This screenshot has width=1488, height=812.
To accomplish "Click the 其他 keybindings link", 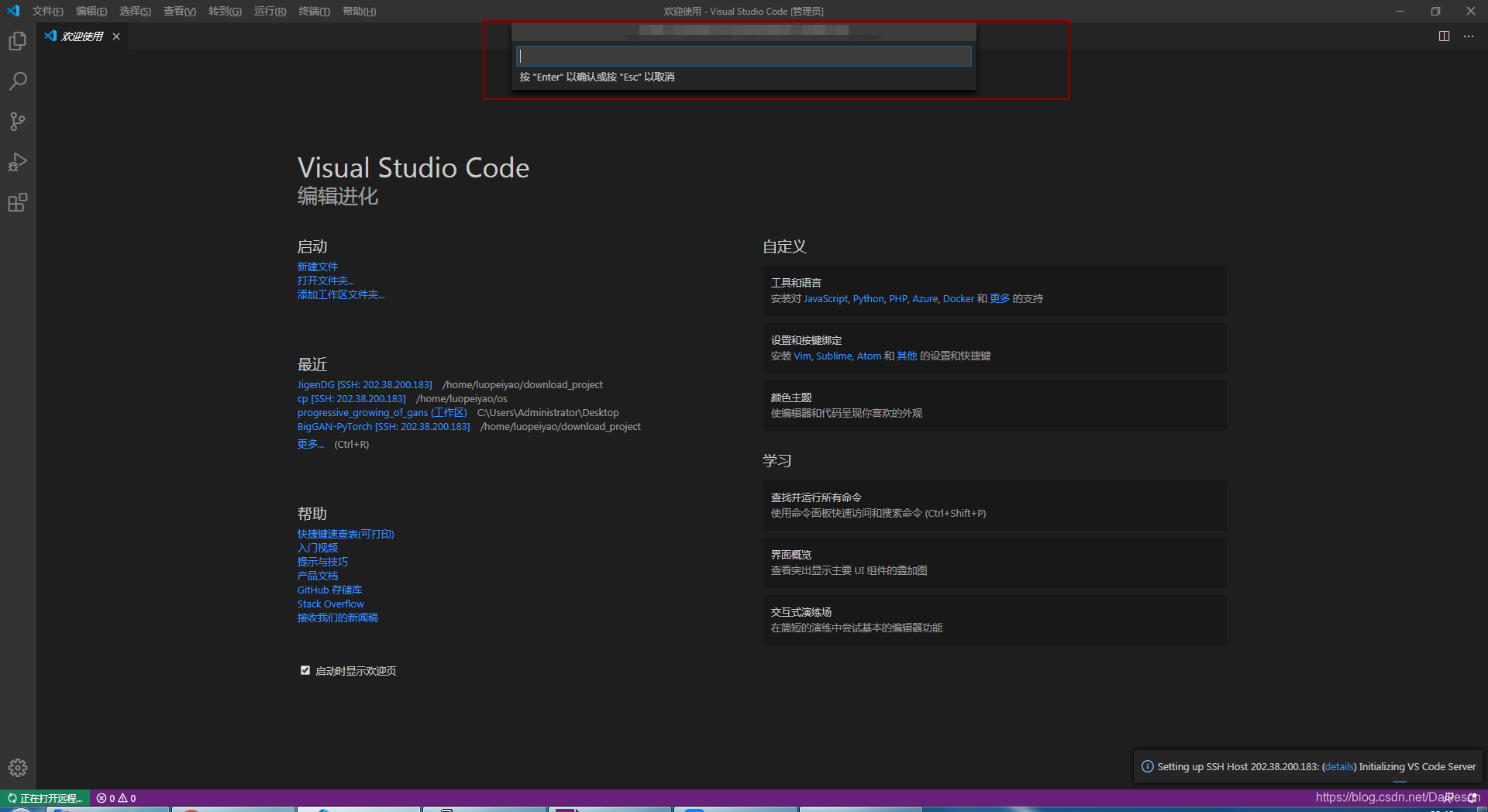I will click(907, 356).
